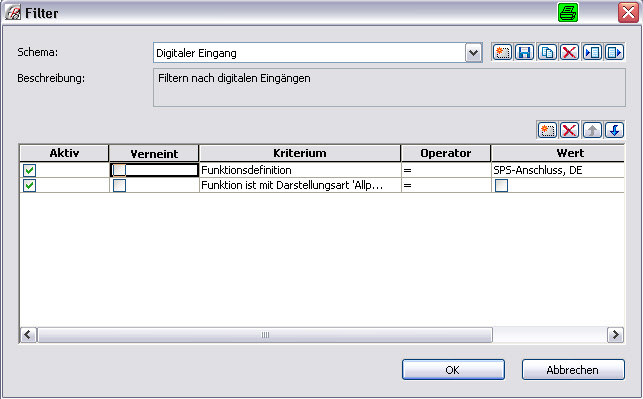Click the Kriterium column header

pyautogui.click(x=300, y=153)
